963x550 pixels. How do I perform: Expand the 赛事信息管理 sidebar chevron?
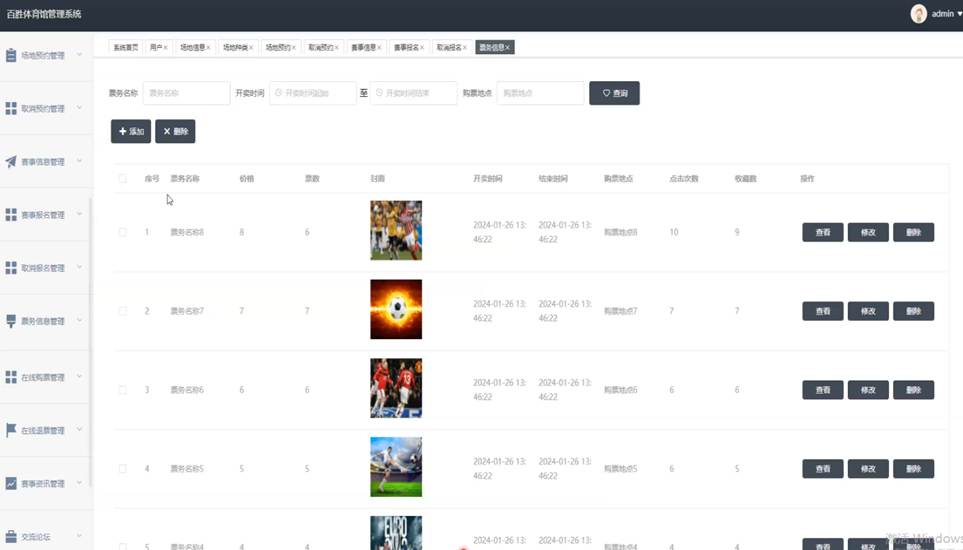79,161
